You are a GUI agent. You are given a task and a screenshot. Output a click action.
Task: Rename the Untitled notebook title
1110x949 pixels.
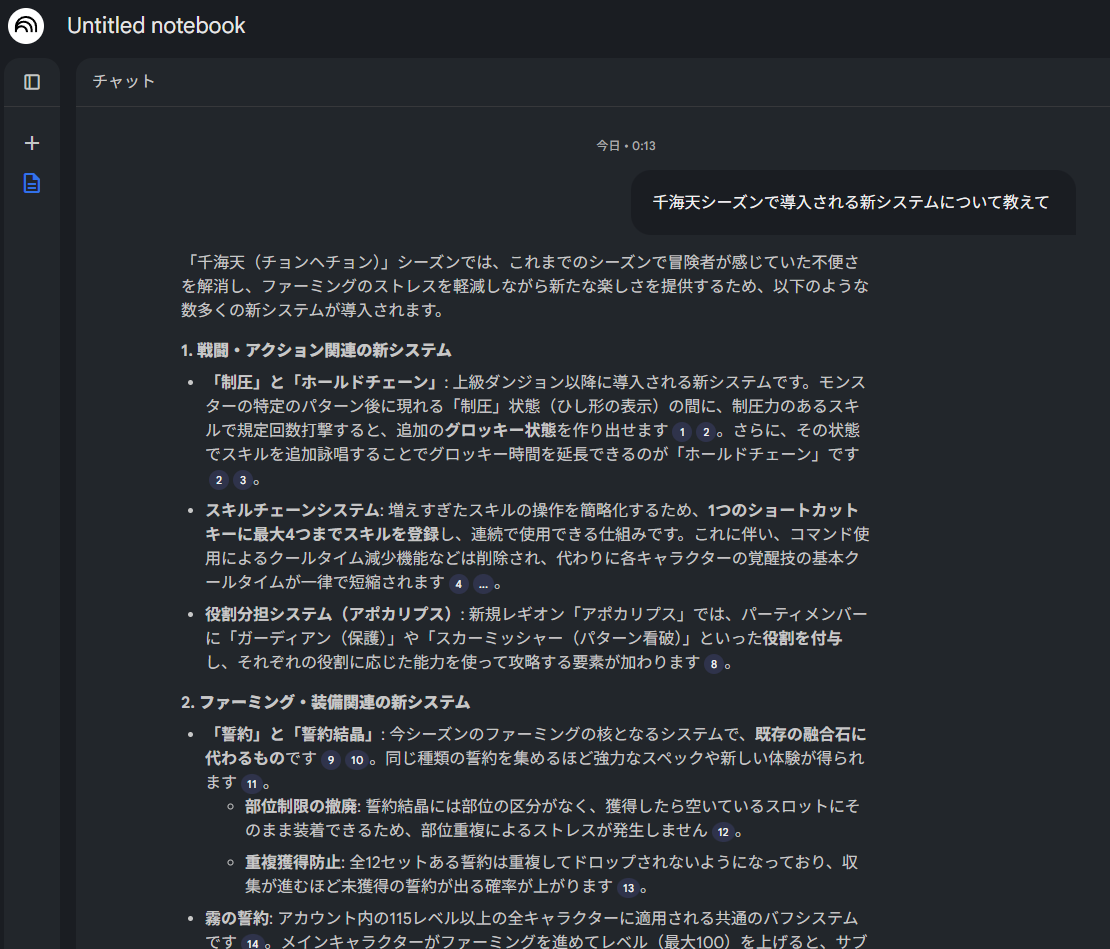click(x=156, y=26)
